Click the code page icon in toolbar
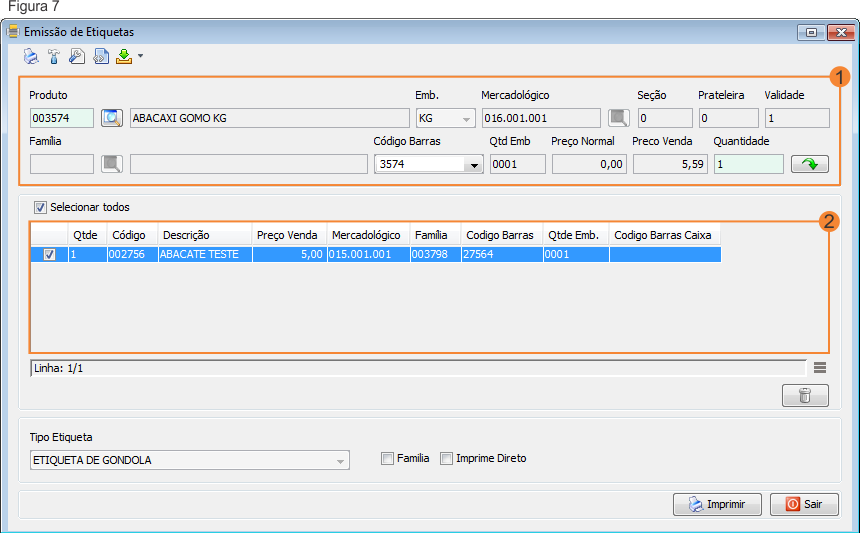This screenshot has width=860, height=533. point(100,57)
